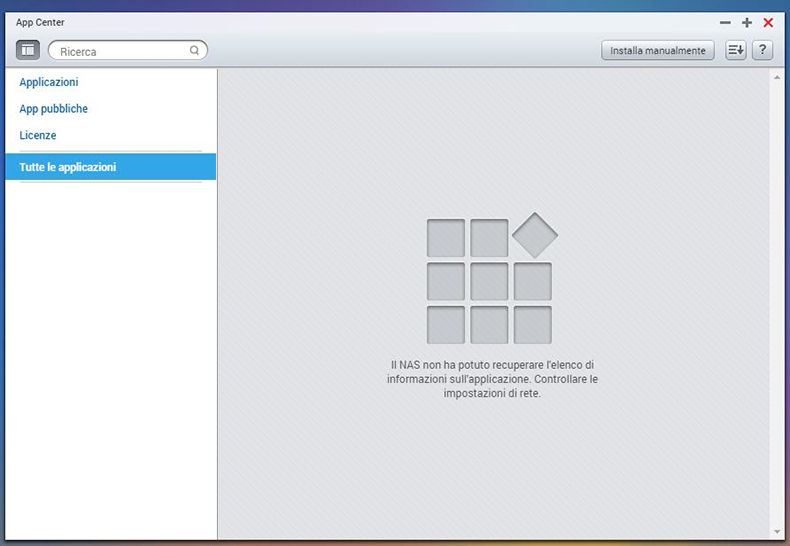Go to the Licenze section
The width and height of the screenshot is (790, 546).
pyautogui.click(x=38, y=135)
